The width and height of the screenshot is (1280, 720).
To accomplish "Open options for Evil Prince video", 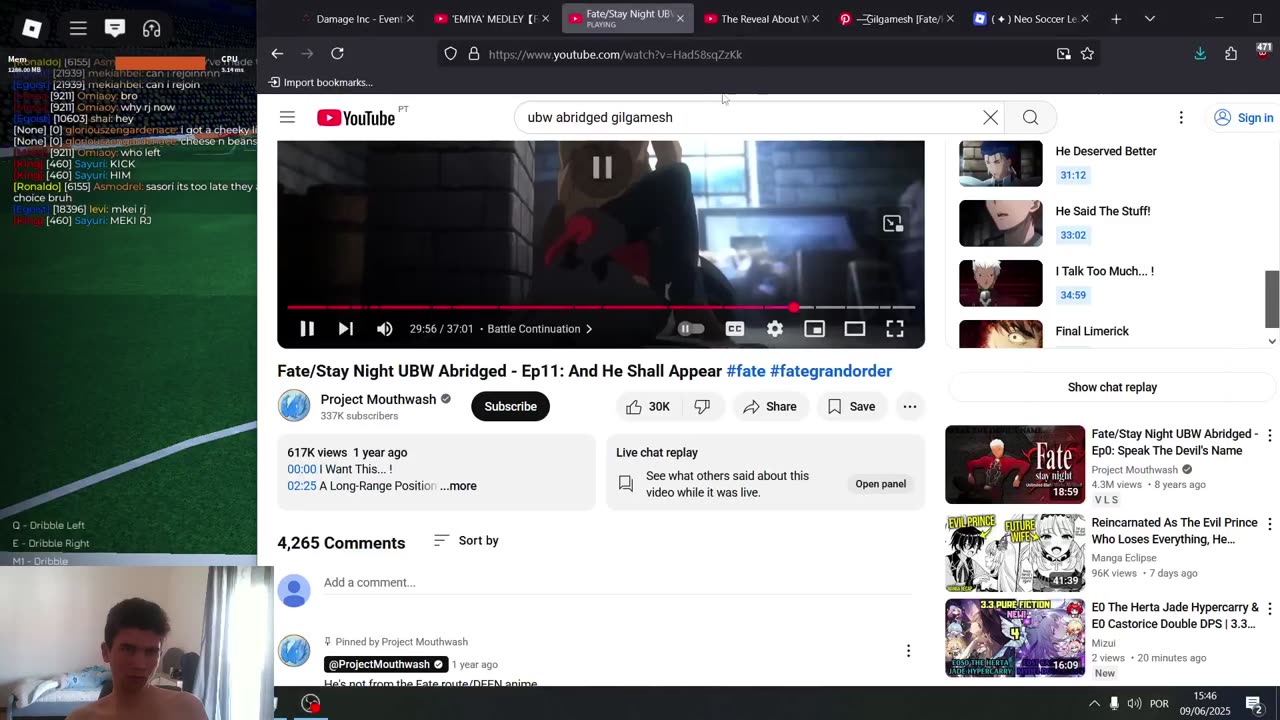I will coord(1269,525).
